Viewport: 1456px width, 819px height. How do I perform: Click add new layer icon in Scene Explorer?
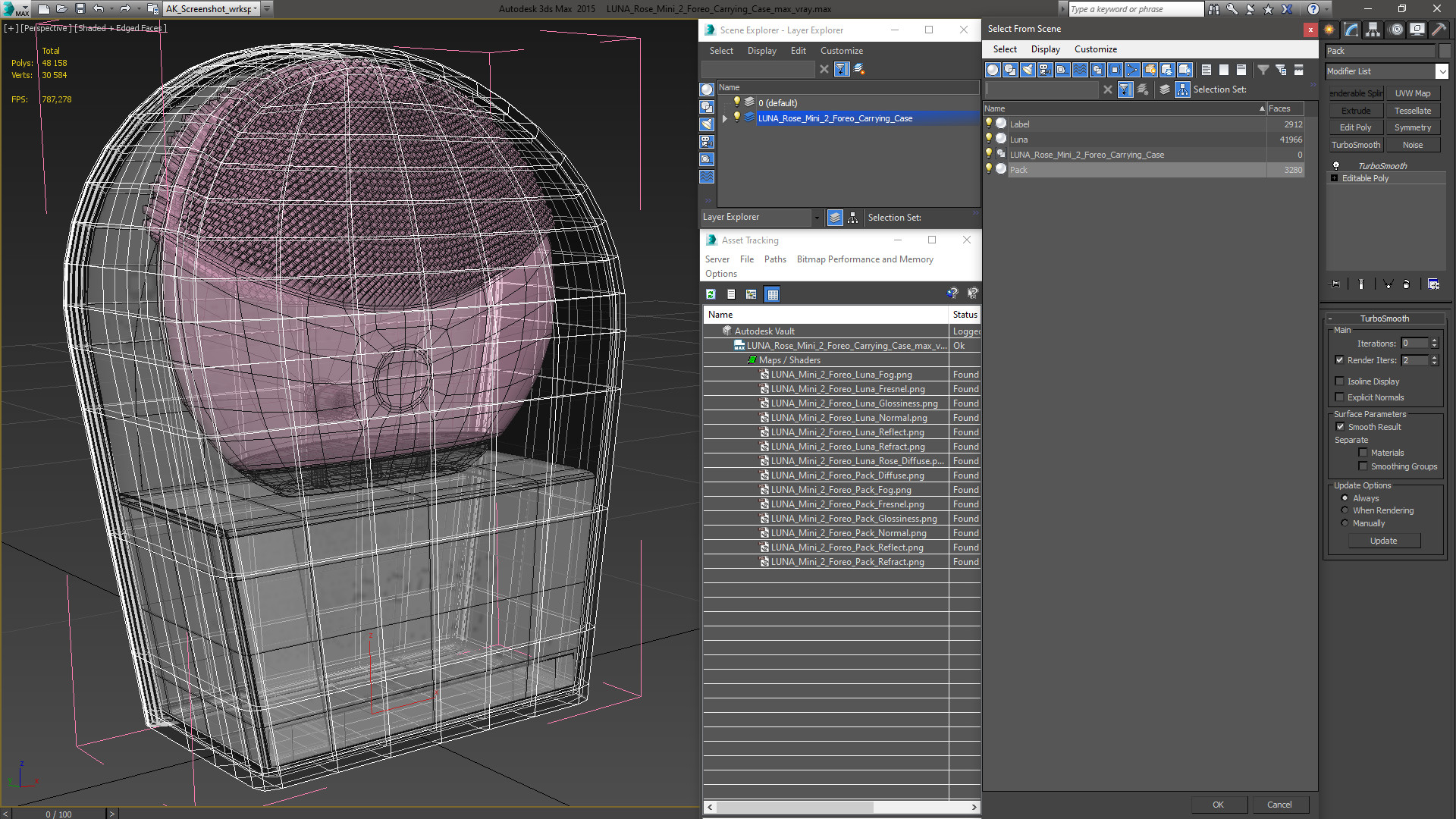tap(859, 69)
